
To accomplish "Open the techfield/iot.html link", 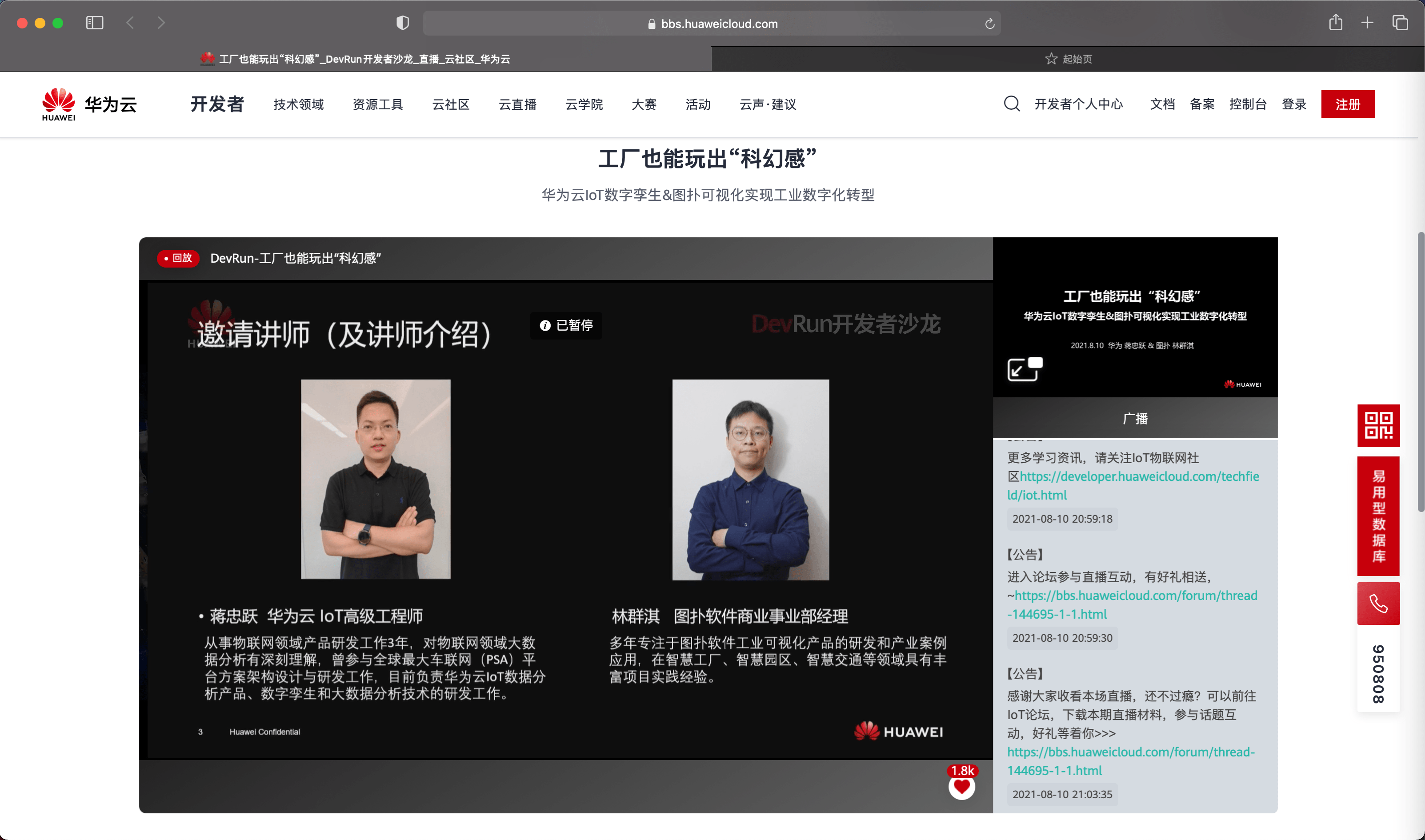I will (1133, 486).
